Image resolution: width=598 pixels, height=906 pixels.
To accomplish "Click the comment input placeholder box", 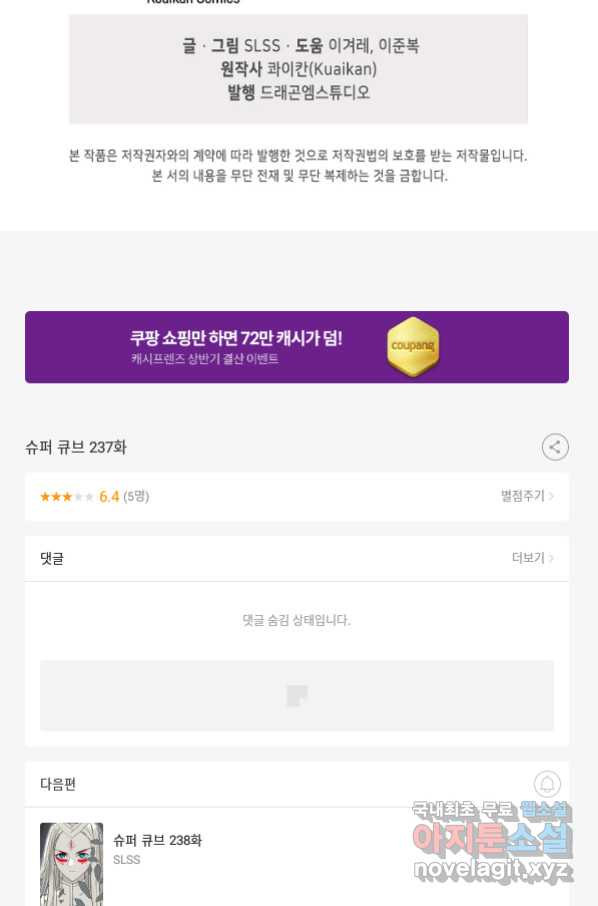I will tap(297, 696).
